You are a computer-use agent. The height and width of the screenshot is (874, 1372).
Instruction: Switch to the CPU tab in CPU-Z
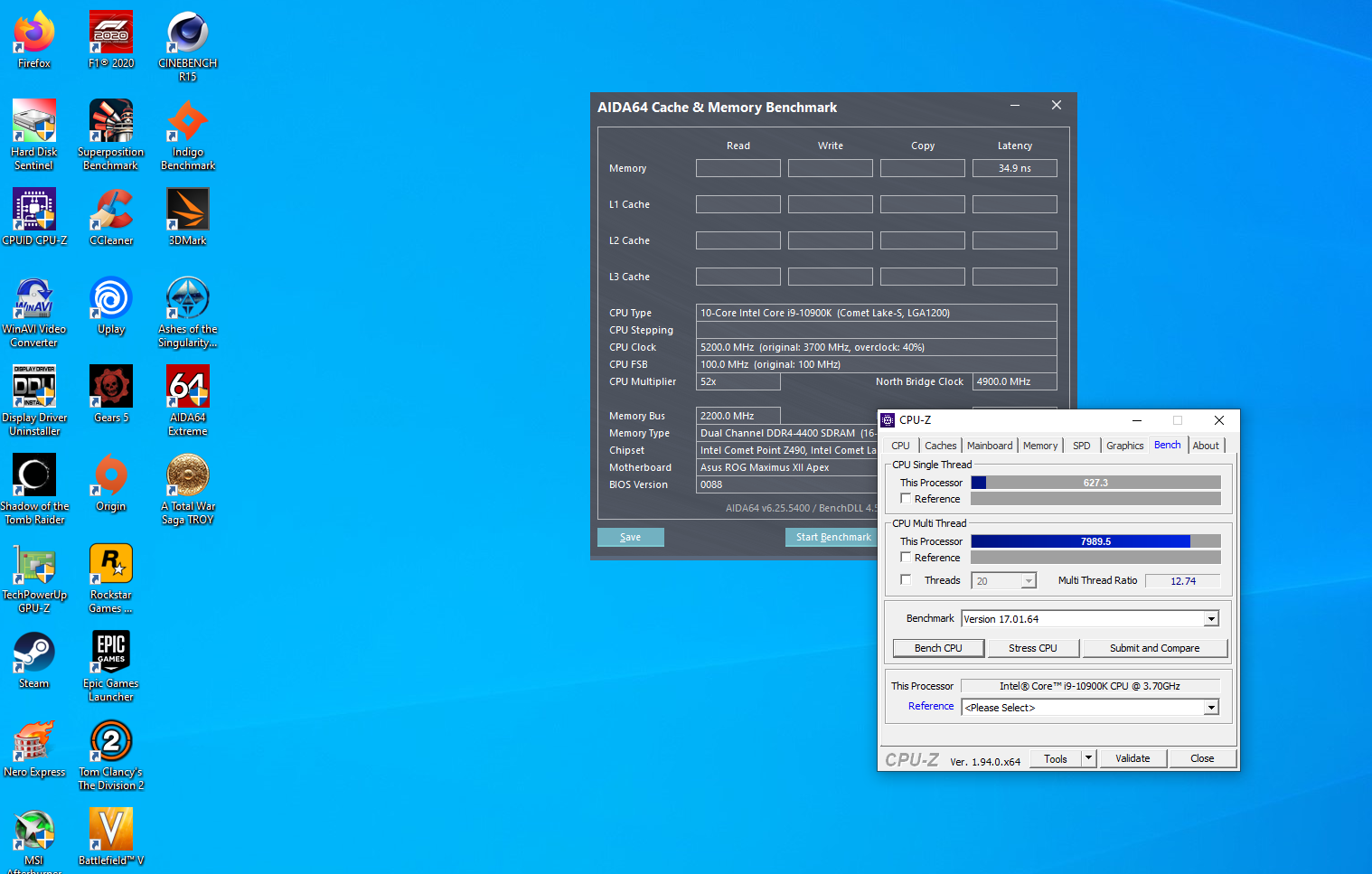tap(900, 446)
